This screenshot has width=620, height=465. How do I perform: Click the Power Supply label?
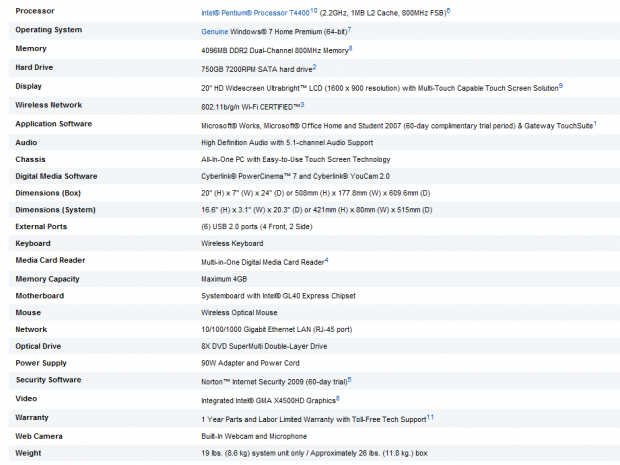coord(41,363)
